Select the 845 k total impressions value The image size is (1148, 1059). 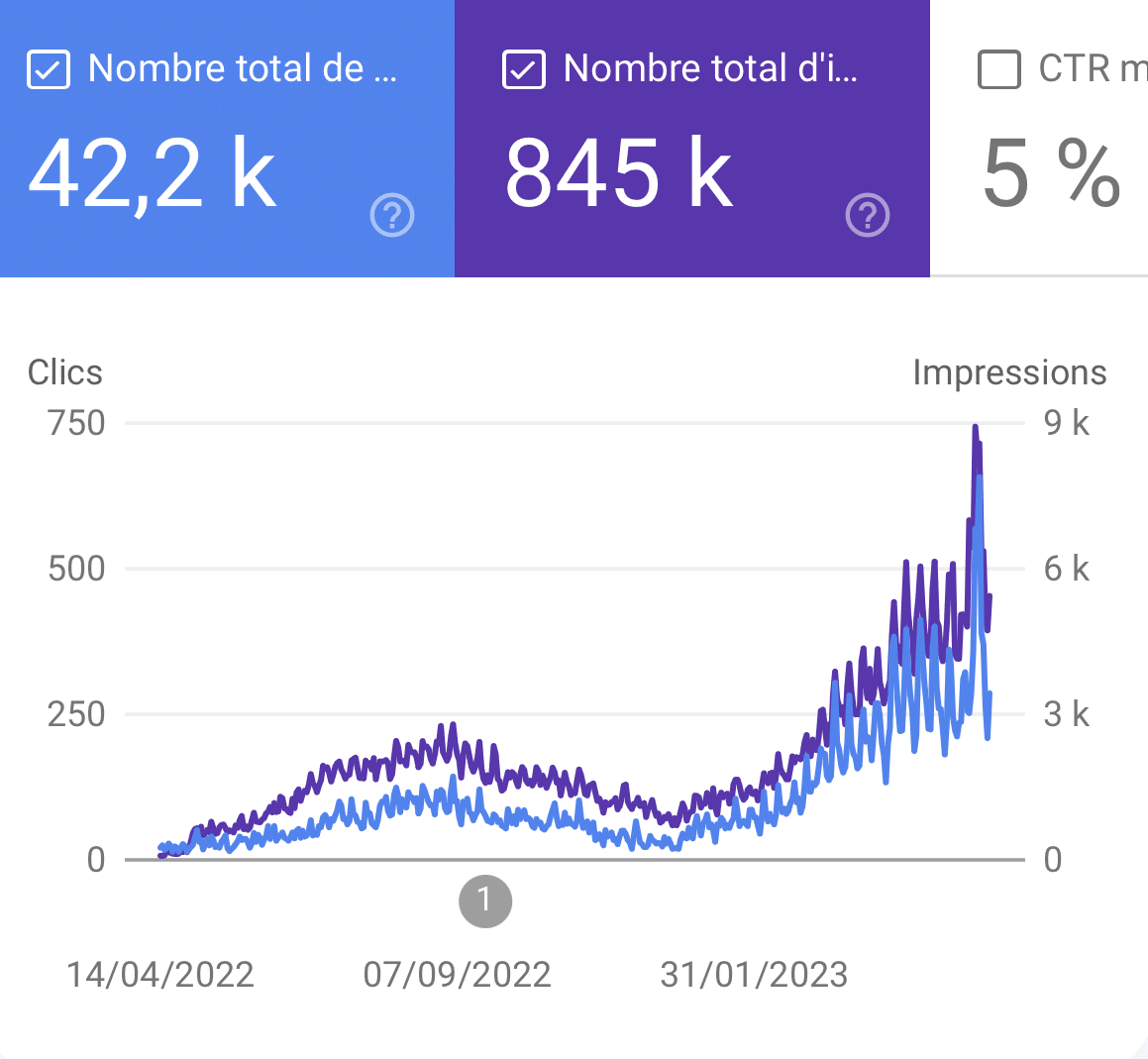[x=619, y=174]
